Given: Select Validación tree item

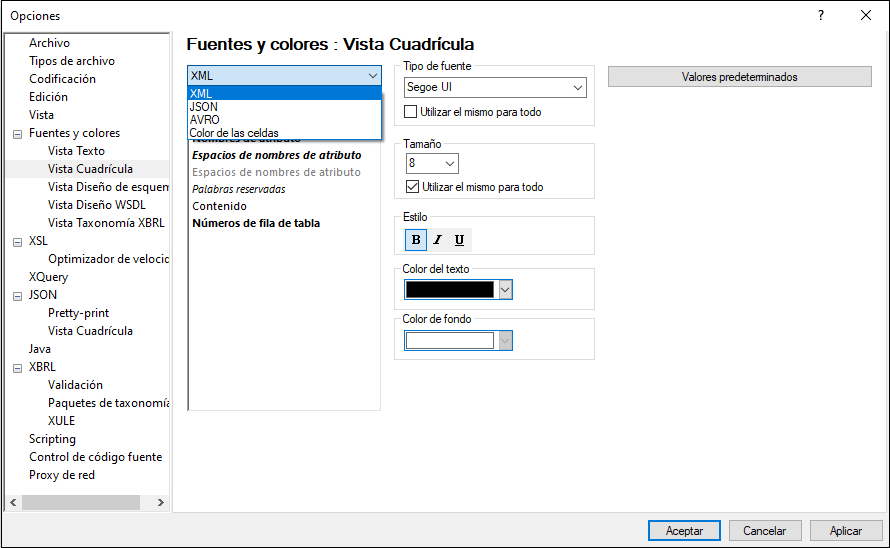Looking at the screenshot, I should click(x=75, y=385).
